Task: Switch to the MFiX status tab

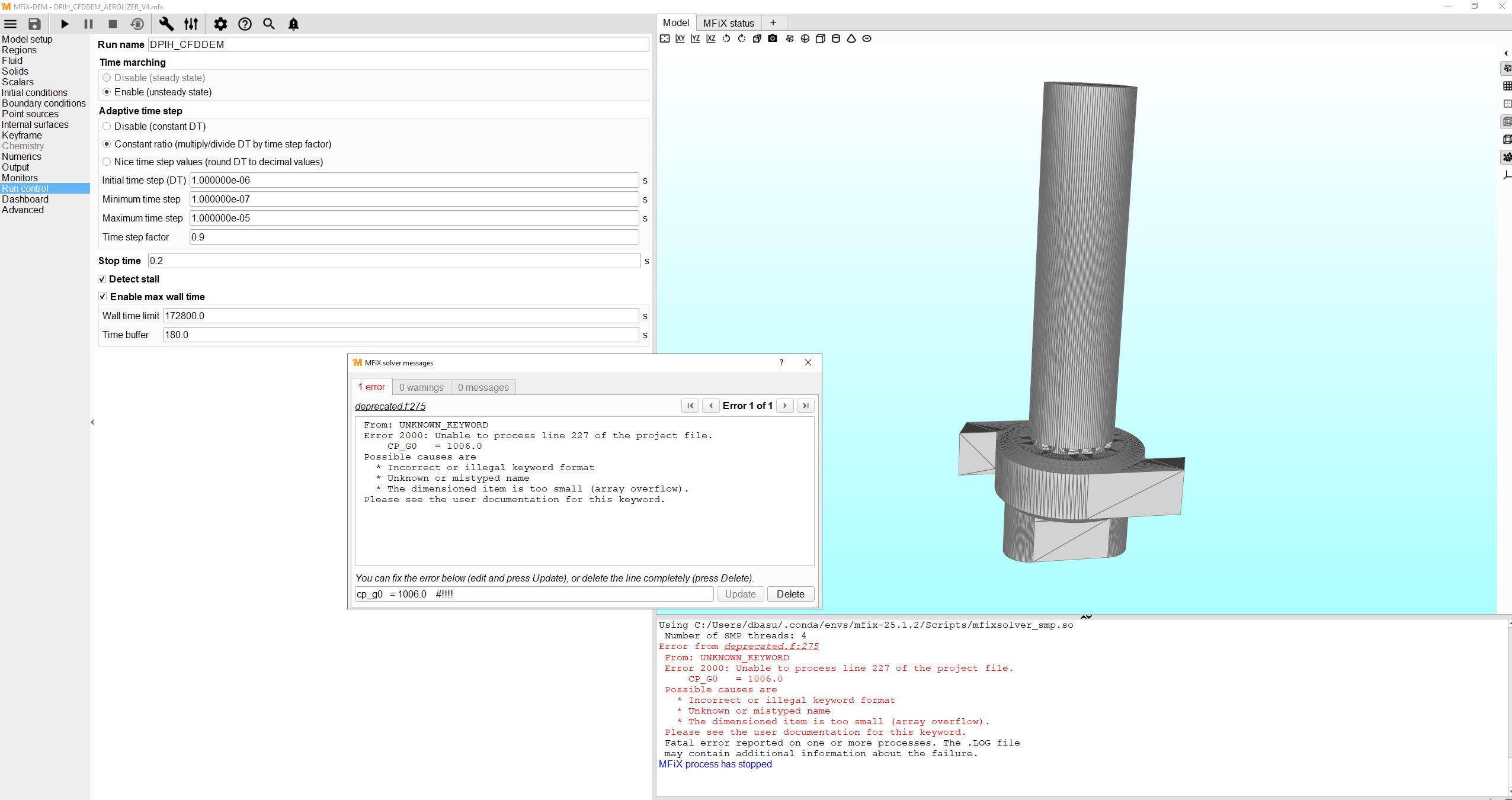Action: click(728, 23)
